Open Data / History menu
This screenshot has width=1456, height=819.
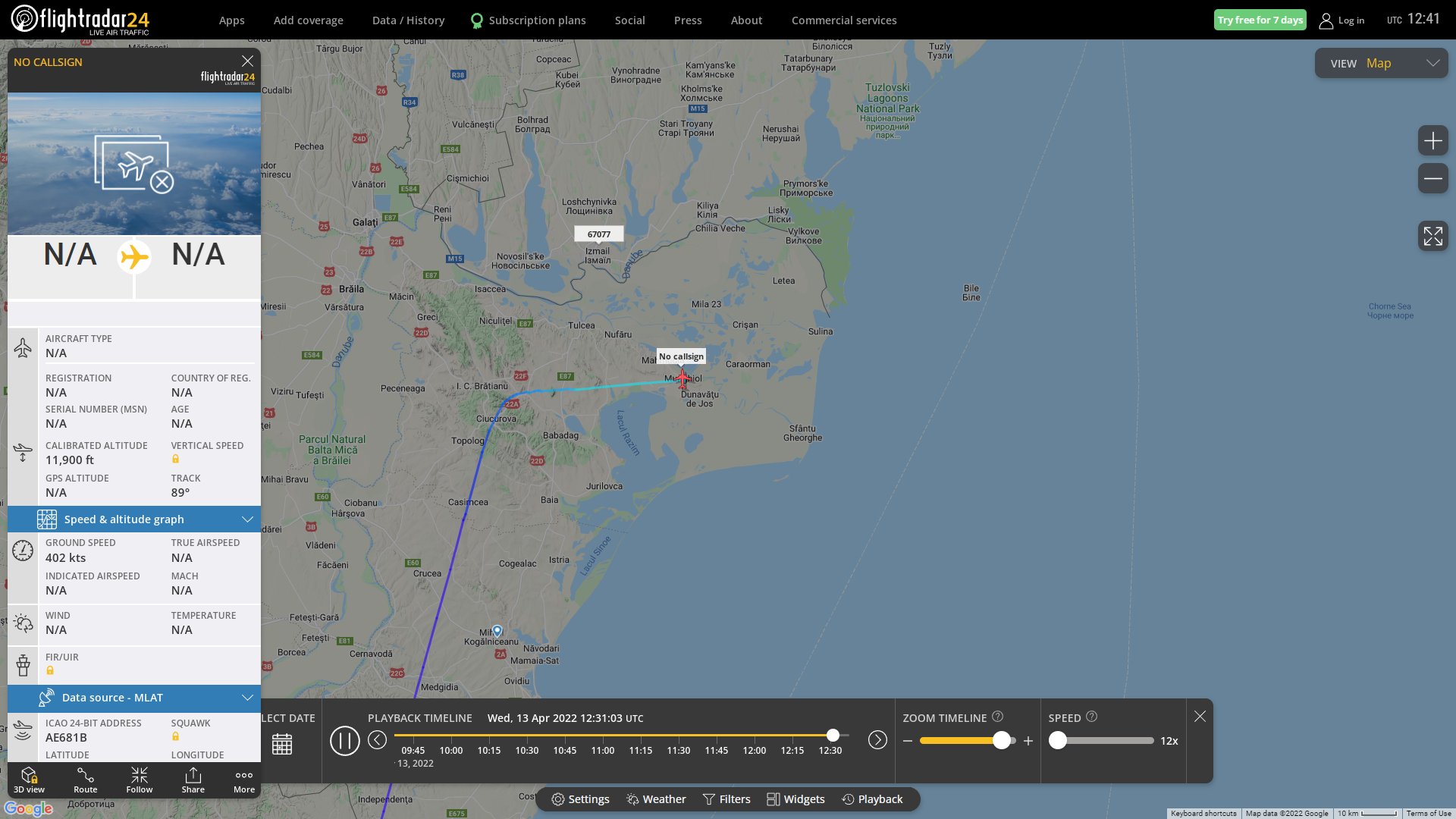(408, 20)
